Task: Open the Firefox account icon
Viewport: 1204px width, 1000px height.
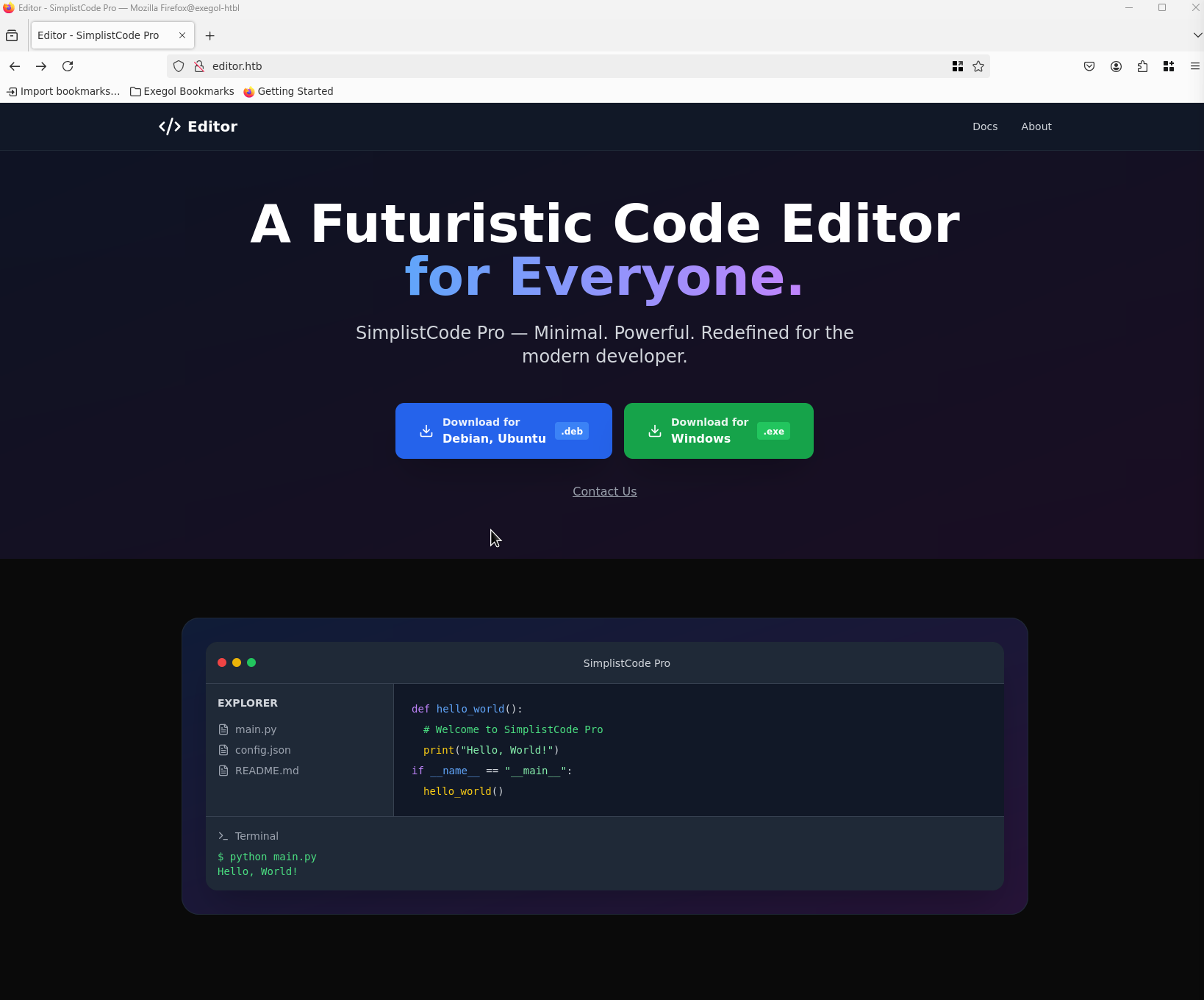Action: 1116,66
